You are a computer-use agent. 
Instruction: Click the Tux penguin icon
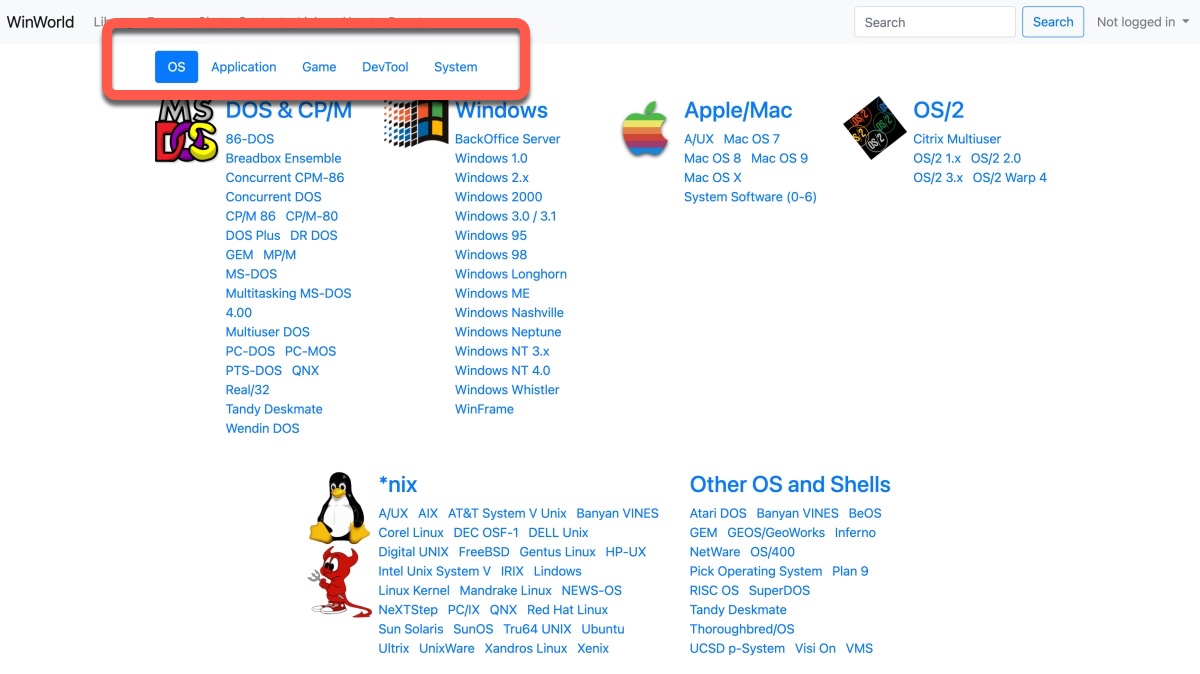point(339,508)
